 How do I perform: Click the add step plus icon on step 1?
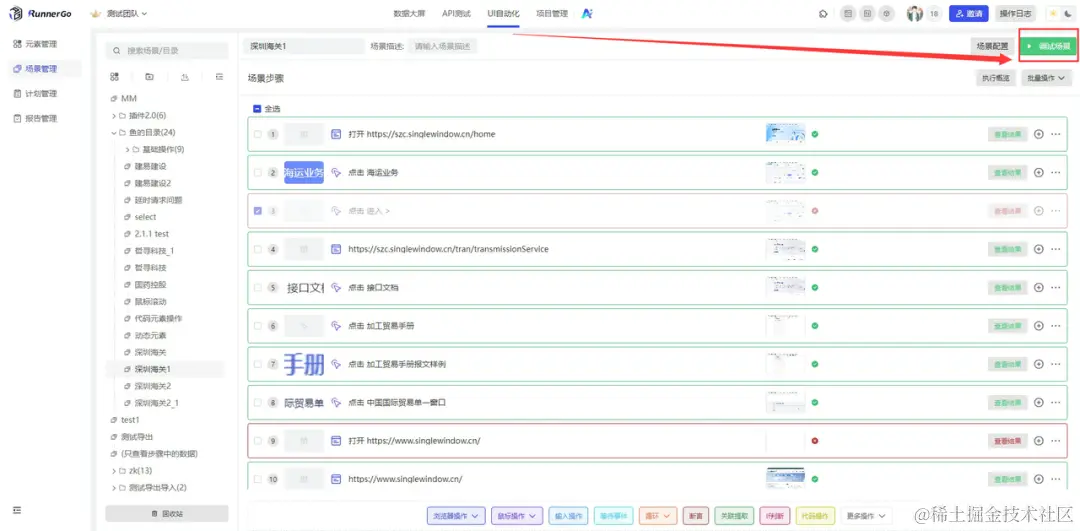[1039, 134]
